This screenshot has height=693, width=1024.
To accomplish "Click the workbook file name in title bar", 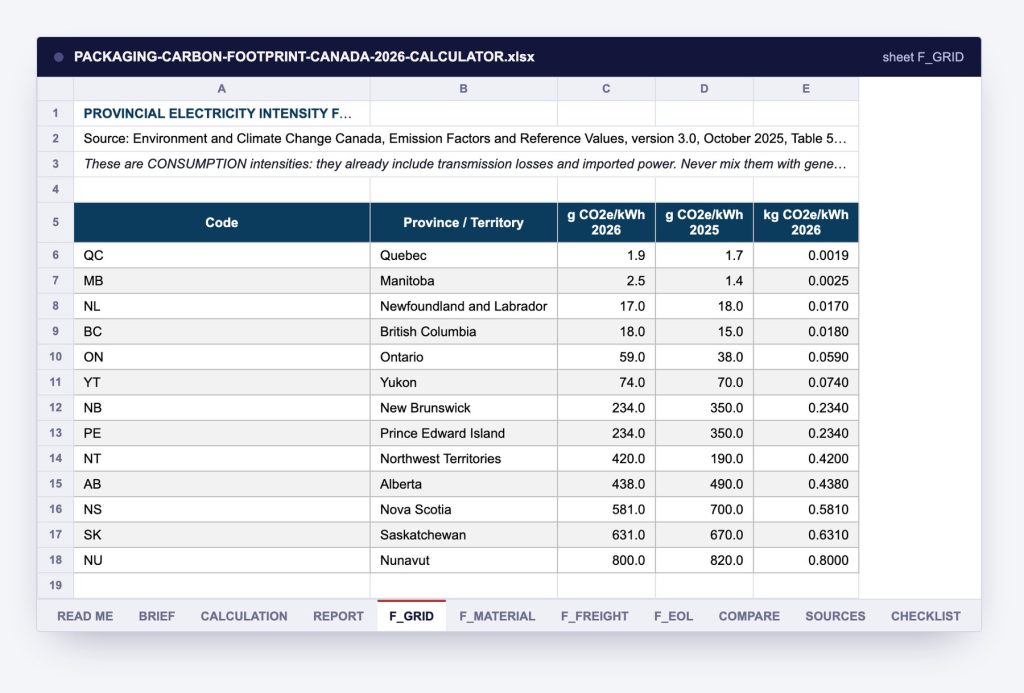I will (x=304, y=57).
